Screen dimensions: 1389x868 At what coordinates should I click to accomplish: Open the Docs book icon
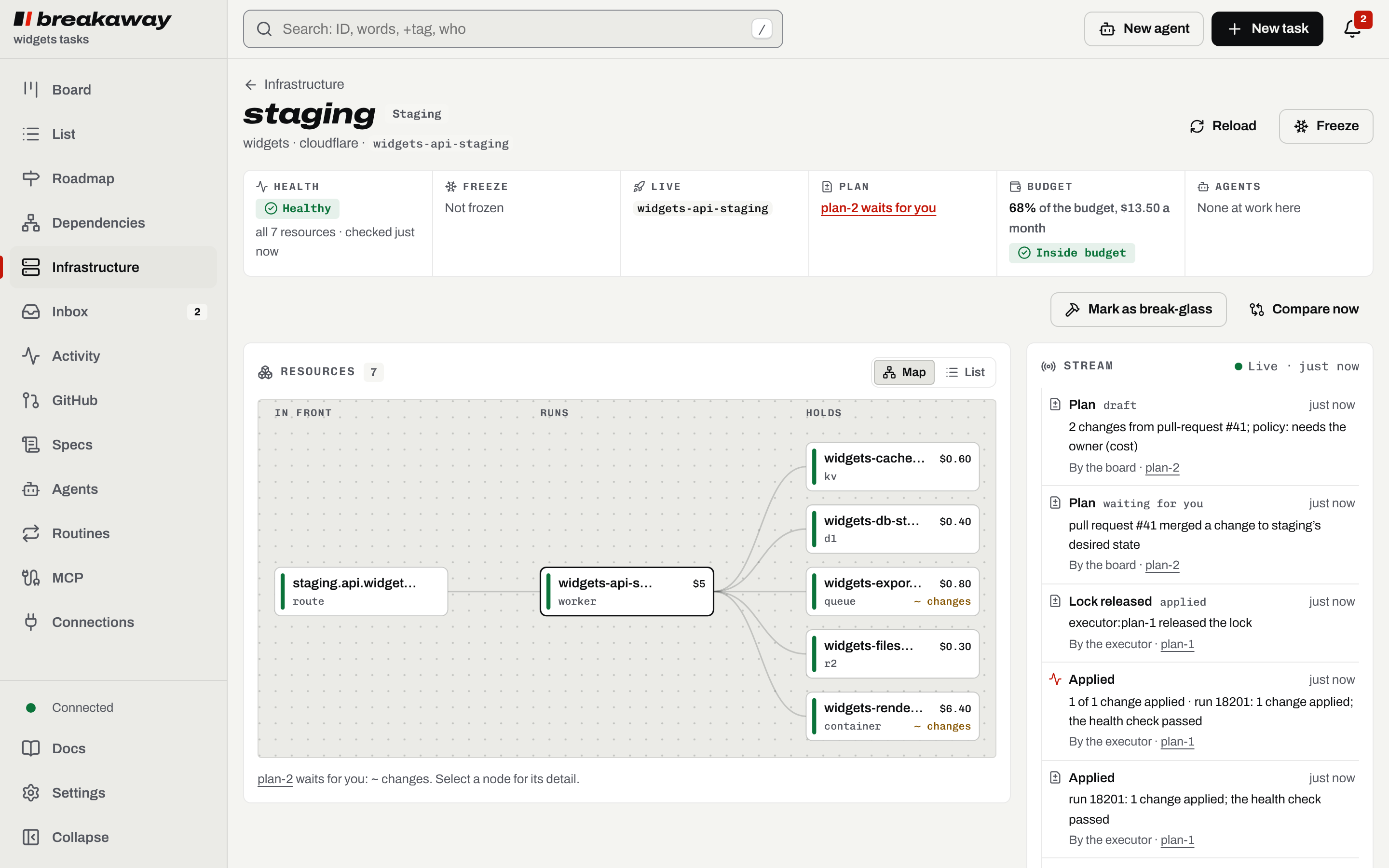click(30, 748)
